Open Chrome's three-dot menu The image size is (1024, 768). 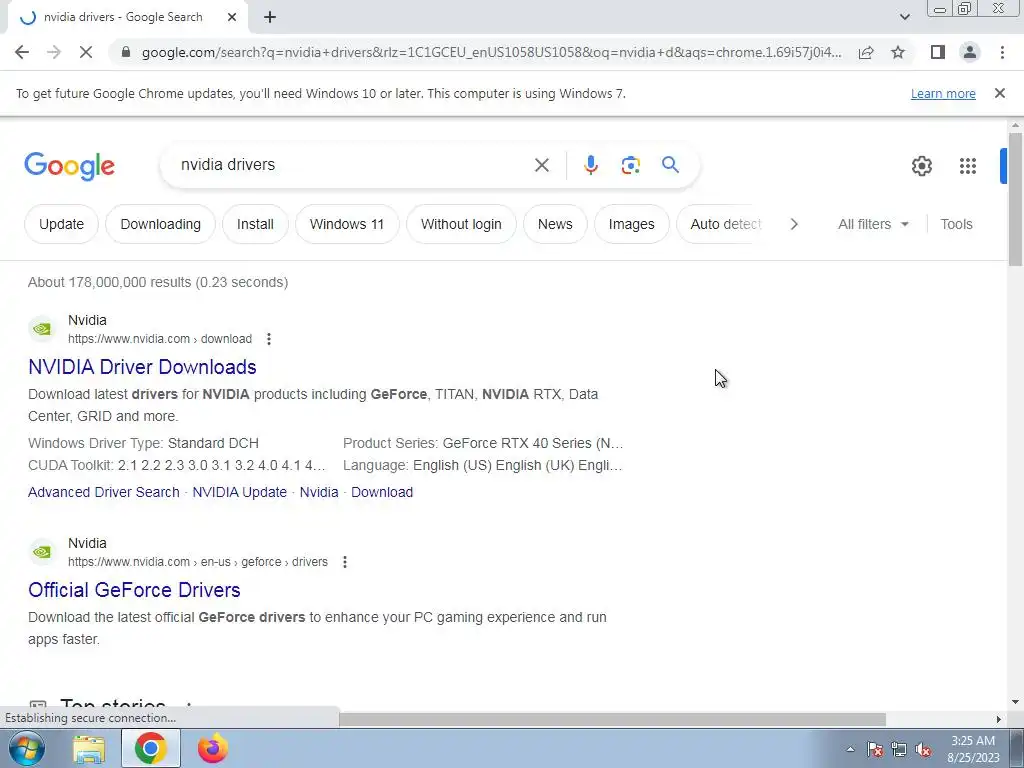tap(1002, 52)
